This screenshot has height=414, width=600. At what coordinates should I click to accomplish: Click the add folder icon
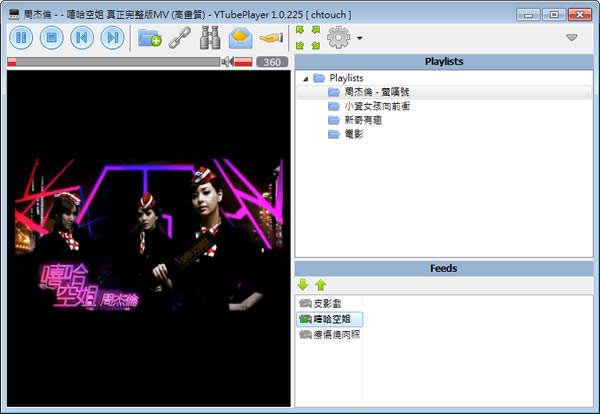pyautogui.click(x=150, y=38)
